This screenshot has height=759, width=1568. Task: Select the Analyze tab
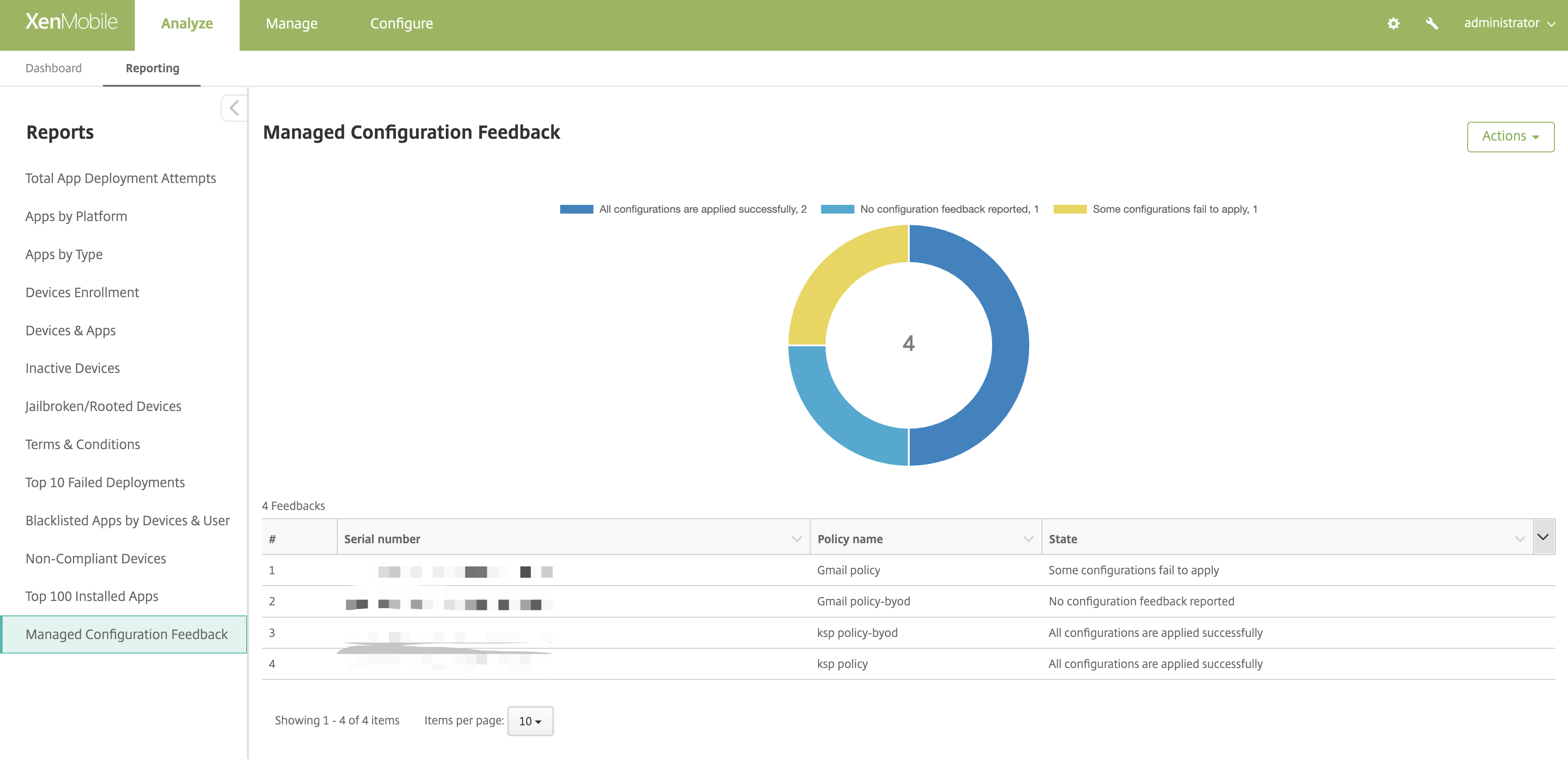(x=186, y=23)
